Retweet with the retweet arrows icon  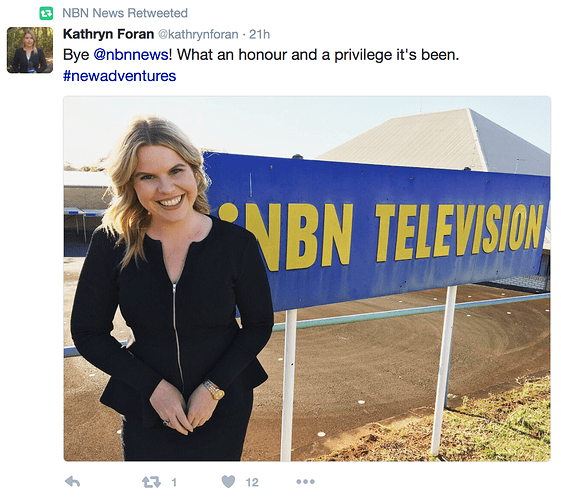tap(151, 482)
